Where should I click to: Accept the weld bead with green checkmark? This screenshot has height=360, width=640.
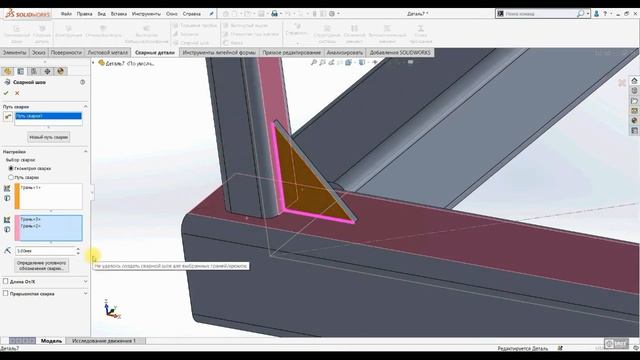coord(6,93)
